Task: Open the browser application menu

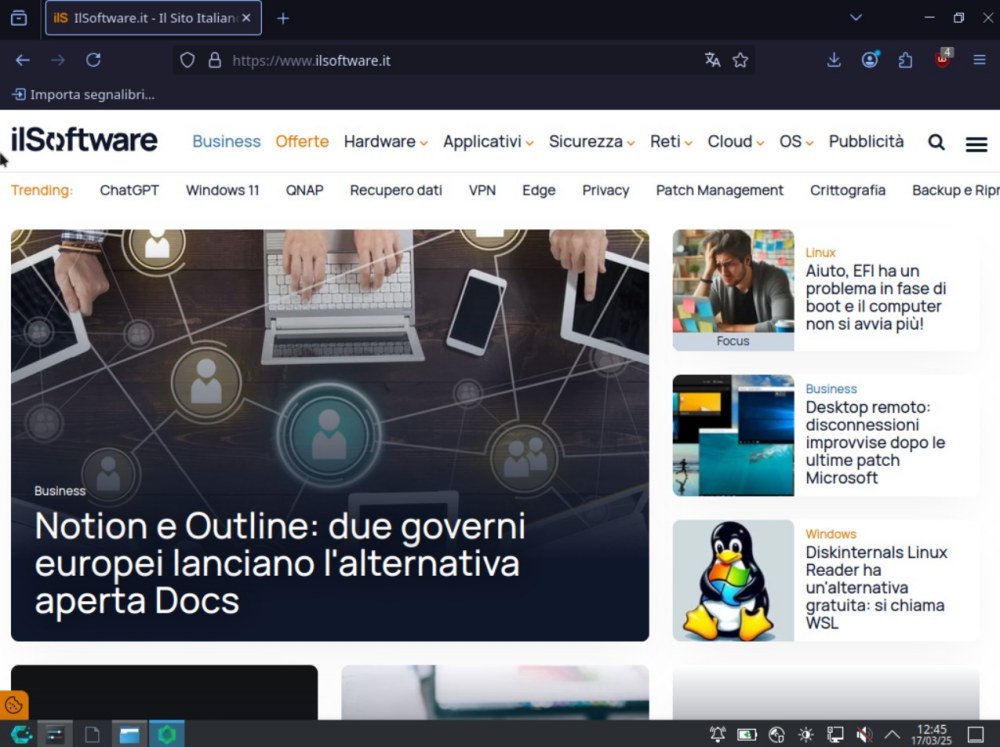Action: 980,60
